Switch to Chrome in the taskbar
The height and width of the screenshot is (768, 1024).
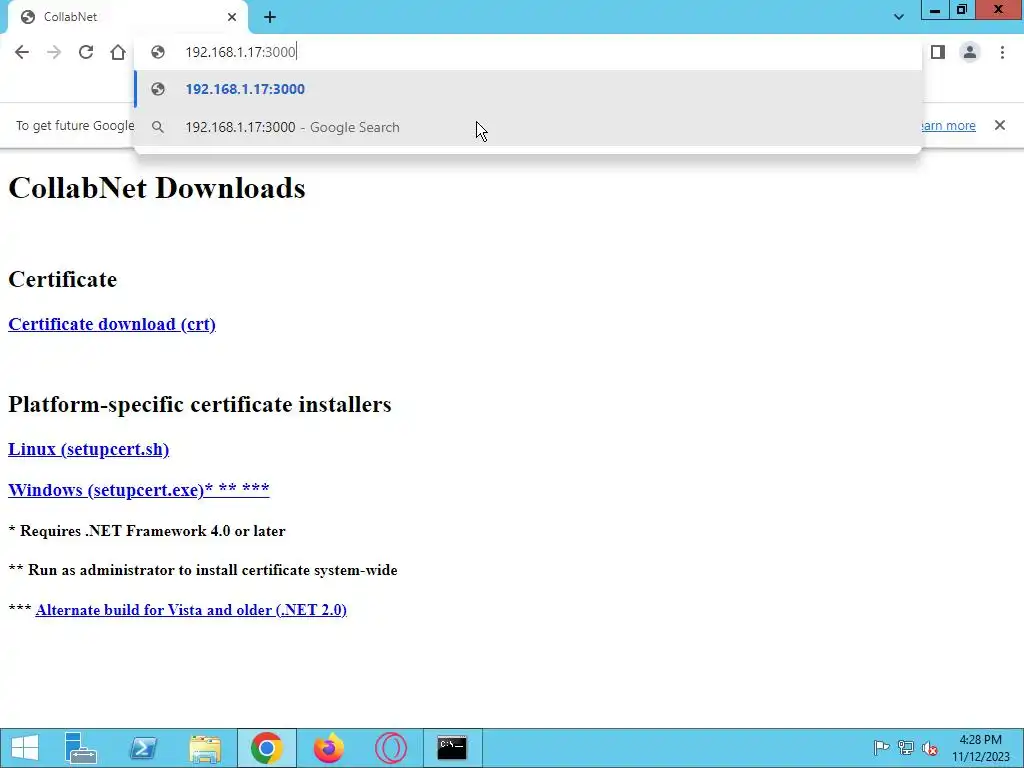[x=266, y=748]
